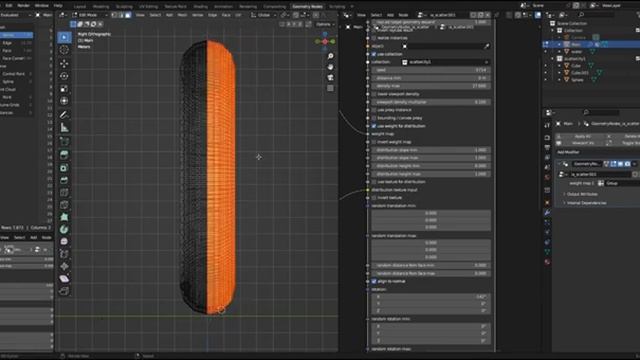Open the viewport Options dropdown
The height and width of the screenshot is (360, 640).
(325, 24)
